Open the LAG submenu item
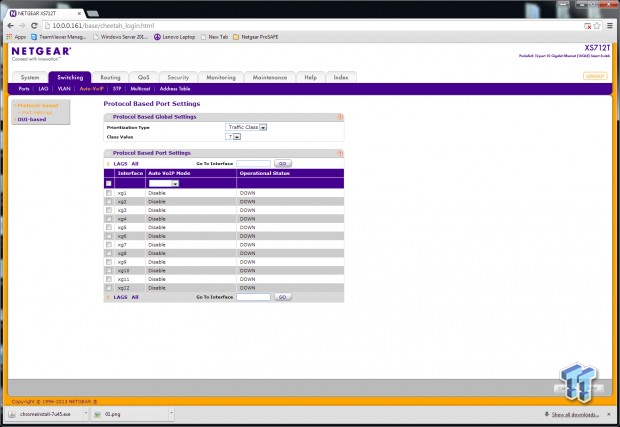 43,89
